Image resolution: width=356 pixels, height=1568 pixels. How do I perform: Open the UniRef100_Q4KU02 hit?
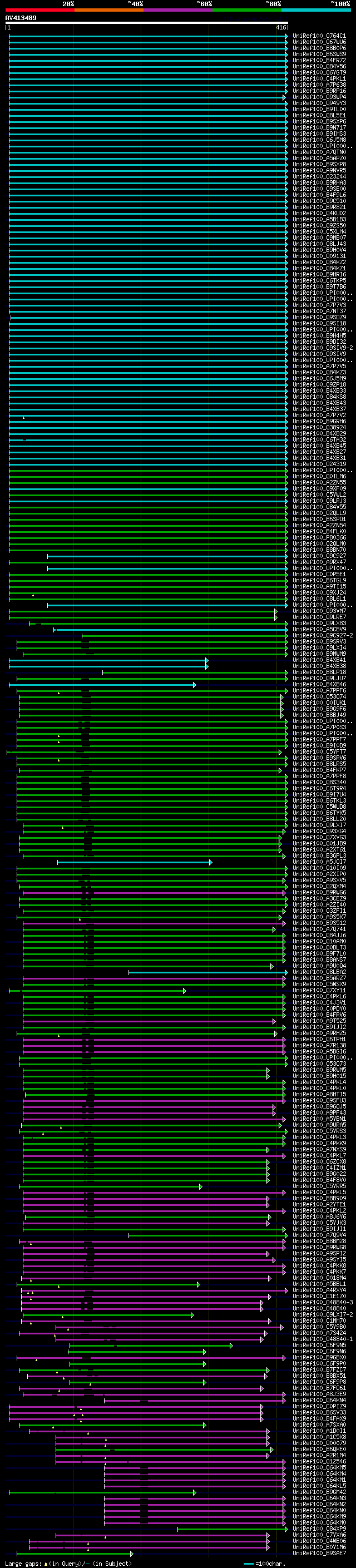(319, 214)
